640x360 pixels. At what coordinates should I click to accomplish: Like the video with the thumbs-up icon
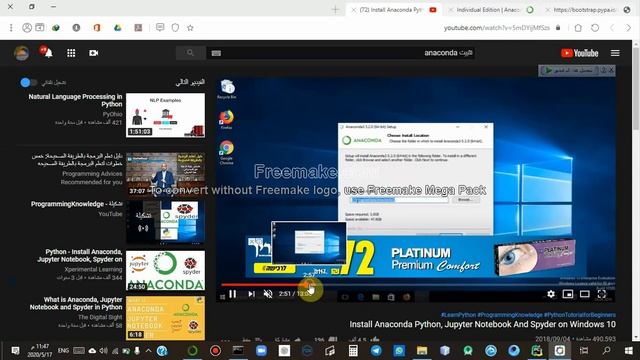click(x=375, y=339)
